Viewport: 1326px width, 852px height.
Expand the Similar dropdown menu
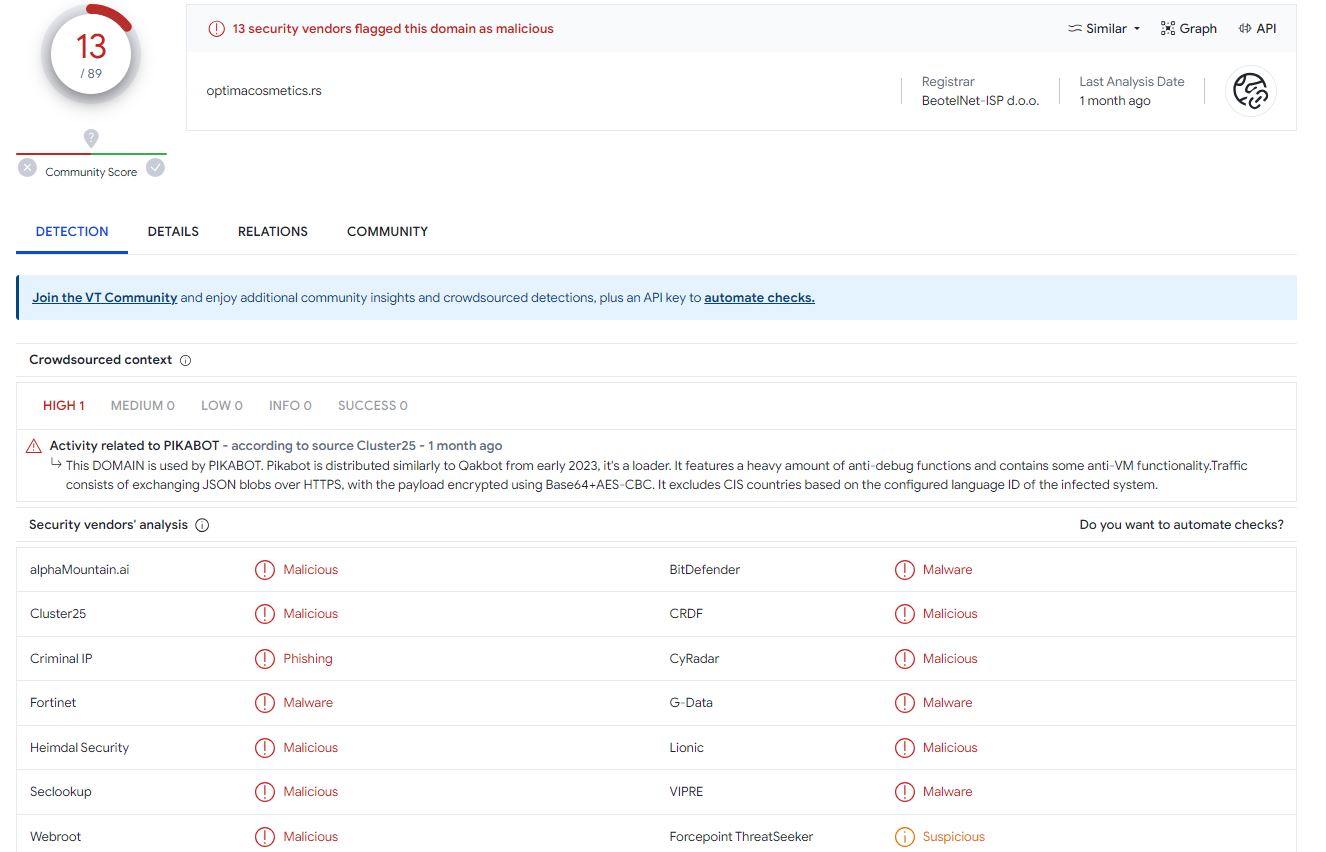[x=1104, y=29]
